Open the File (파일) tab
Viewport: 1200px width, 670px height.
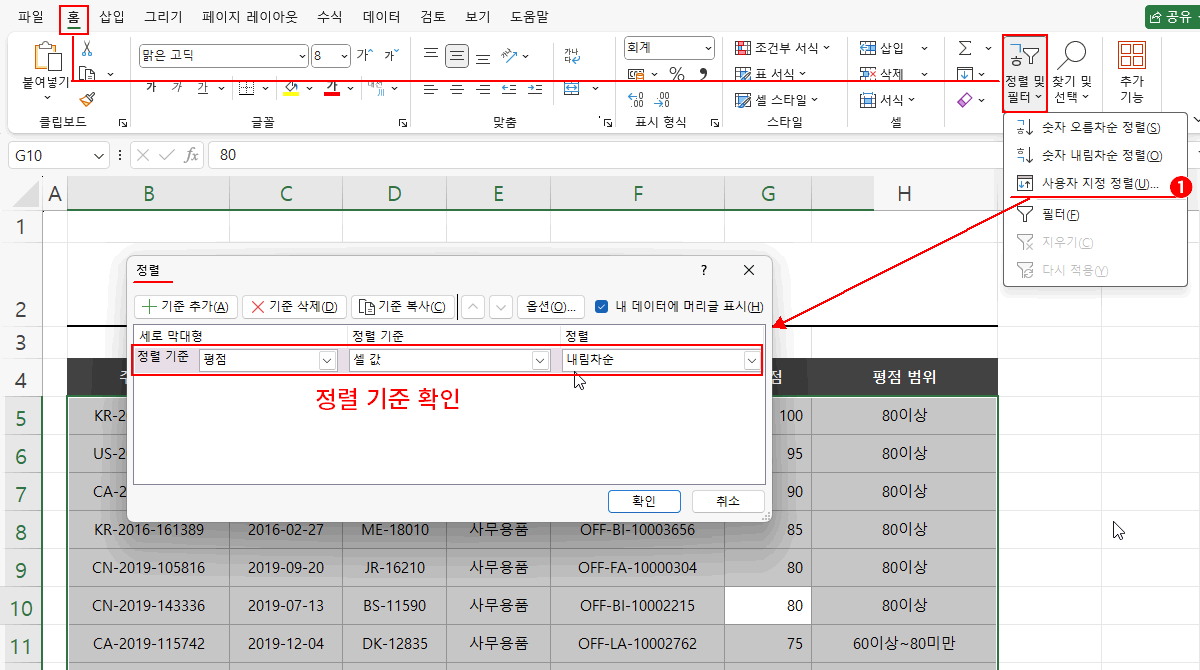[x=30, y=16]
